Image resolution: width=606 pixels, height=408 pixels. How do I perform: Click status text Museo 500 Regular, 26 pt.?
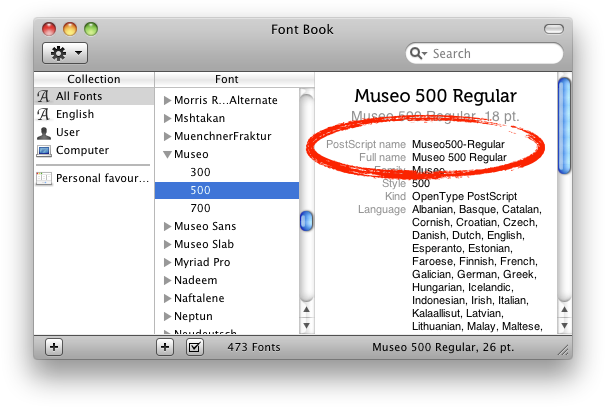(x=443, y=347)
